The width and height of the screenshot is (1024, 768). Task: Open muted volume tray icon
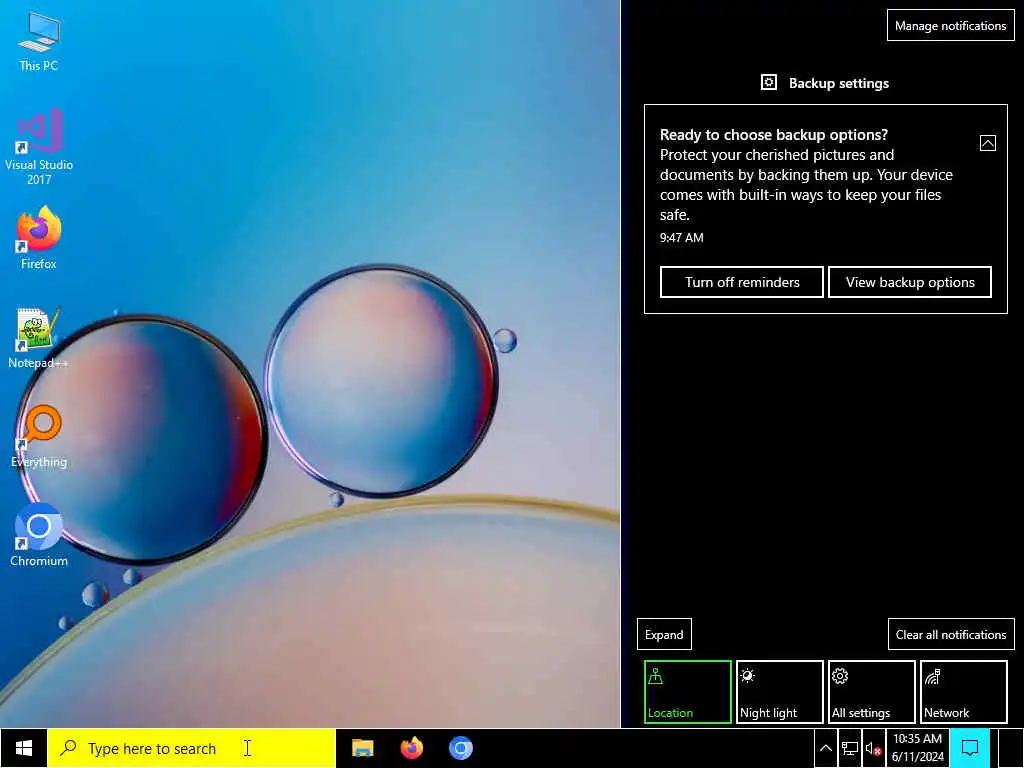[x=873, y=749]
